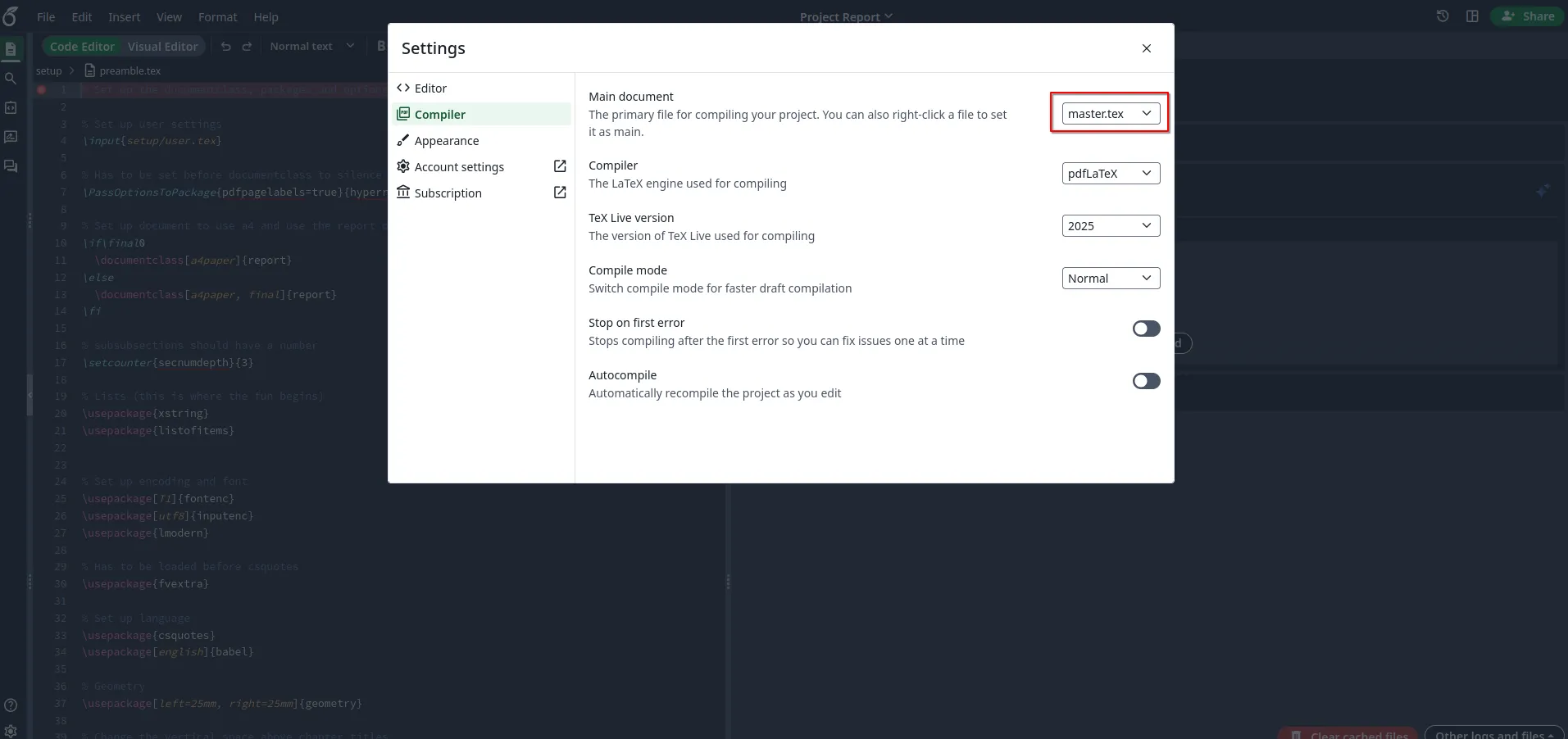Open the TeX Live version dropdown
Image resolution: width=1568 pixels, height=739 pixels.
point(1110,225)
